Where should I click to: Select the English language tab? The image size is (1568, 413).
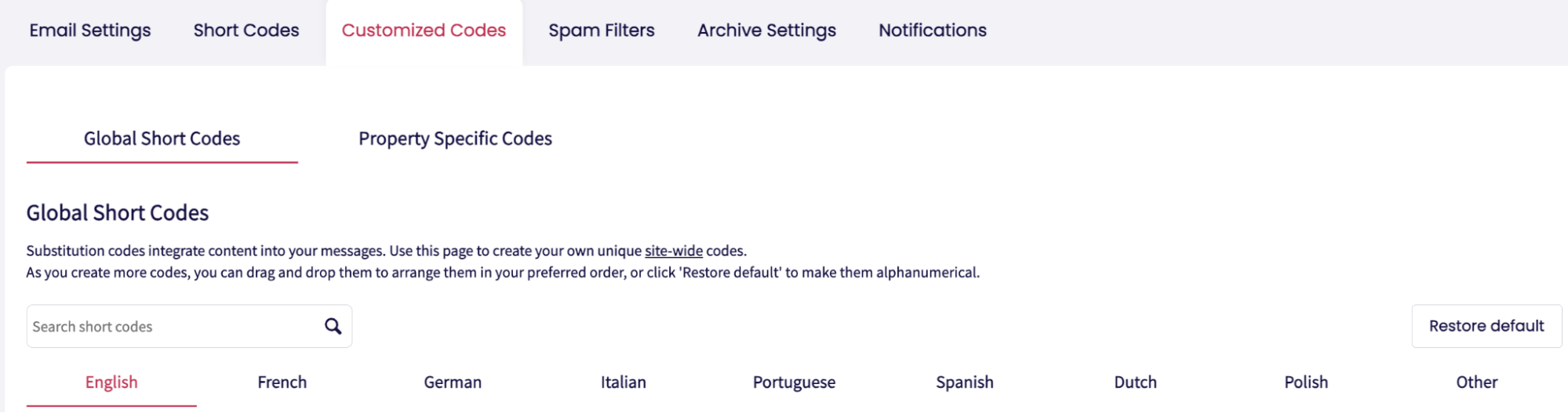(x=111, y=382)
